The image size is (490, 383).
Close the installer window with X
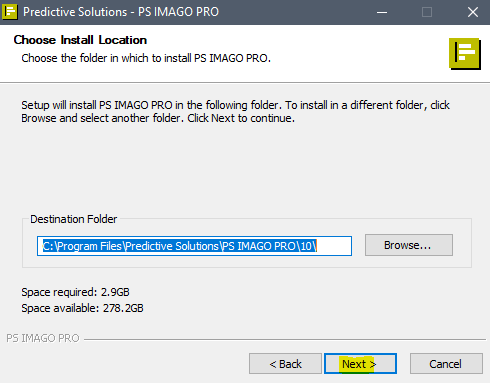tap(473, 12)
